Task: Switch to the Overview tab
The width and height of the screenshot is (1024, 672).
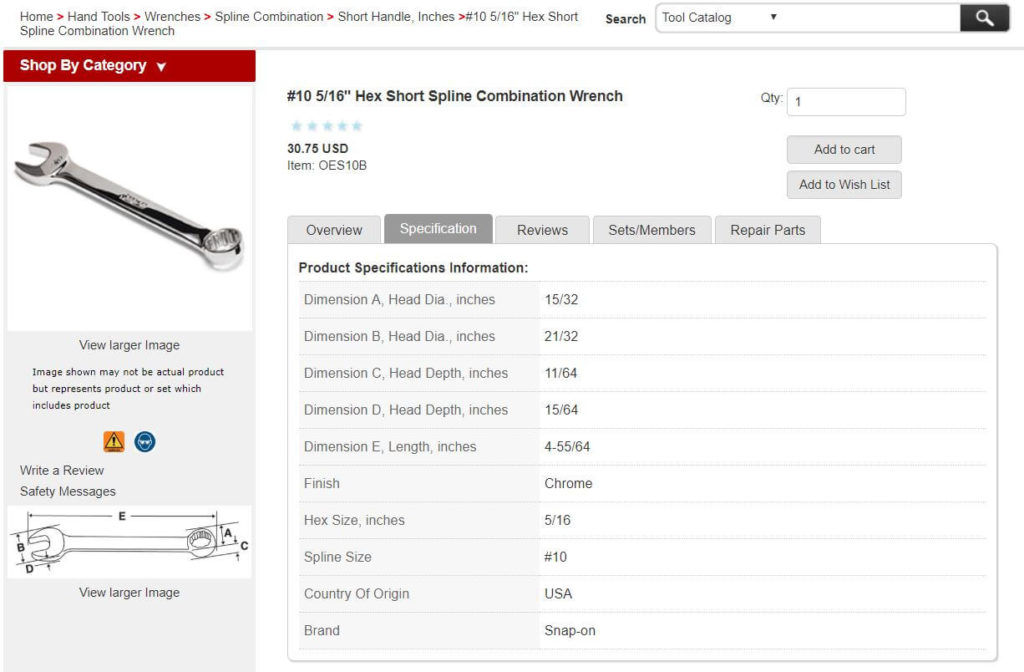Action: pos(334,230)
